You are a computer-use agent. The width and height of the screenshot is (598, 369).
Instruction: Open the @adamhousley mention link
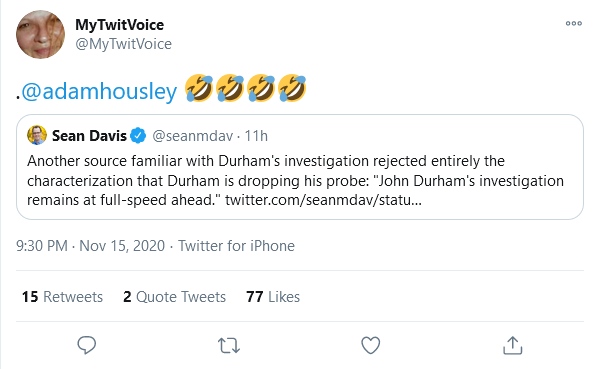coord(99,91)
